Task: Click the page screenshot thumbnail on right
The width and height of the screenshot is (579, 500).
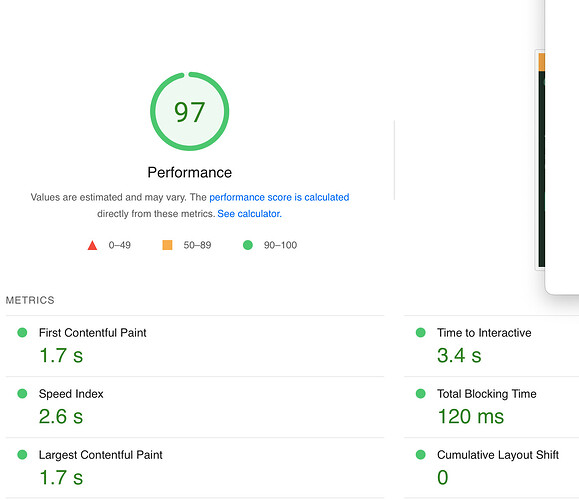Action: coord(540,160)
